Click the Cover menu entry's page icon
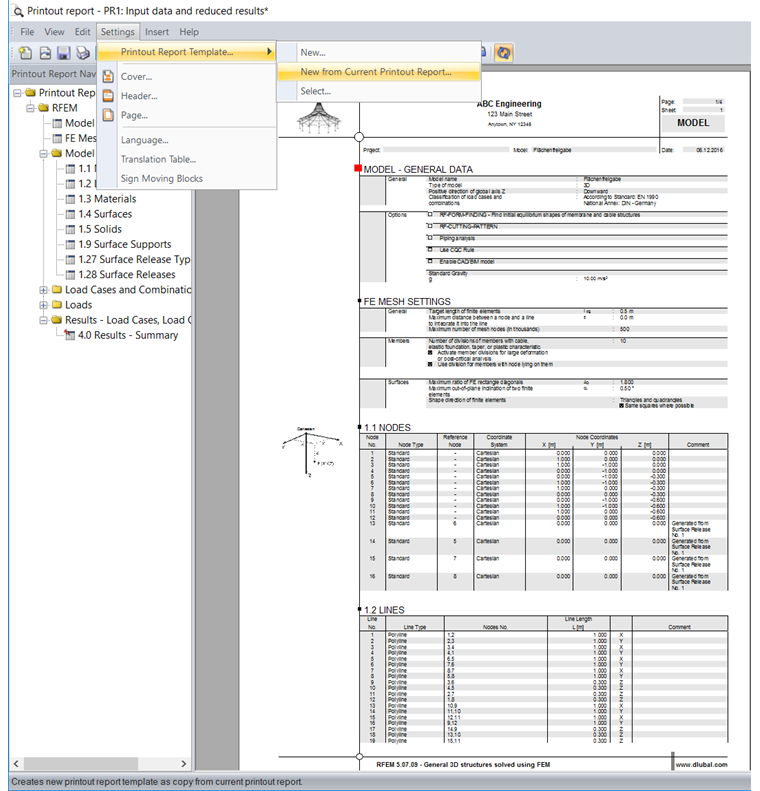The image size is (760, 791). tap(108, 77)
